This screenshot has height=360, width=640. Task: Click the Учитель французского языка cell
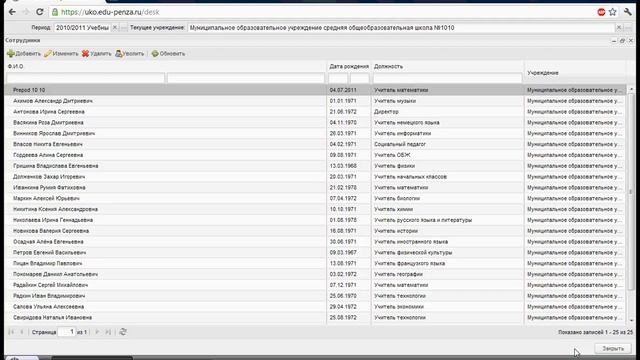point(448,263)
